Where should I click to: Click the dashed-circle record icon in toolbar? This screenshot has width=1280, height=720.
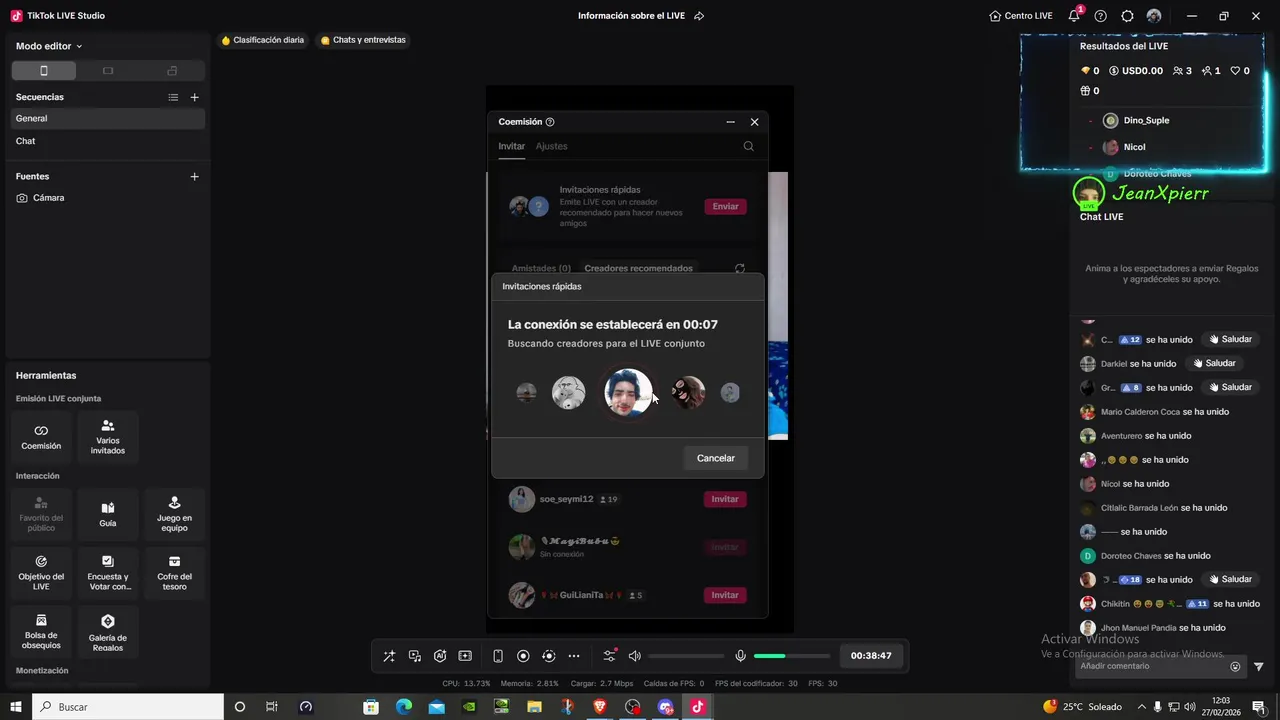tap(548, 656)
